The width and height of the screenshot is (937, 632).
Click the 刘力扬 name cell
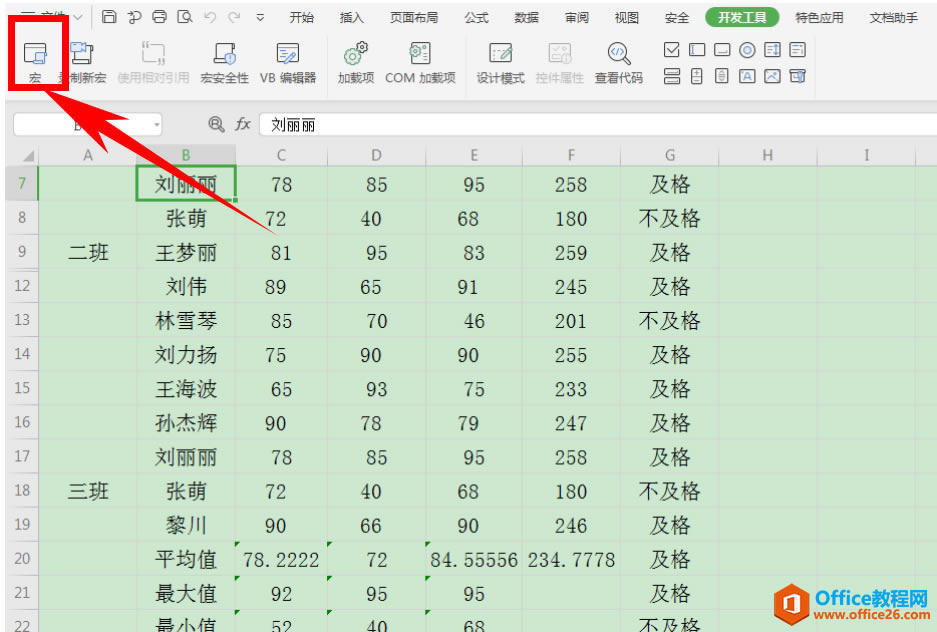point(186,355)
